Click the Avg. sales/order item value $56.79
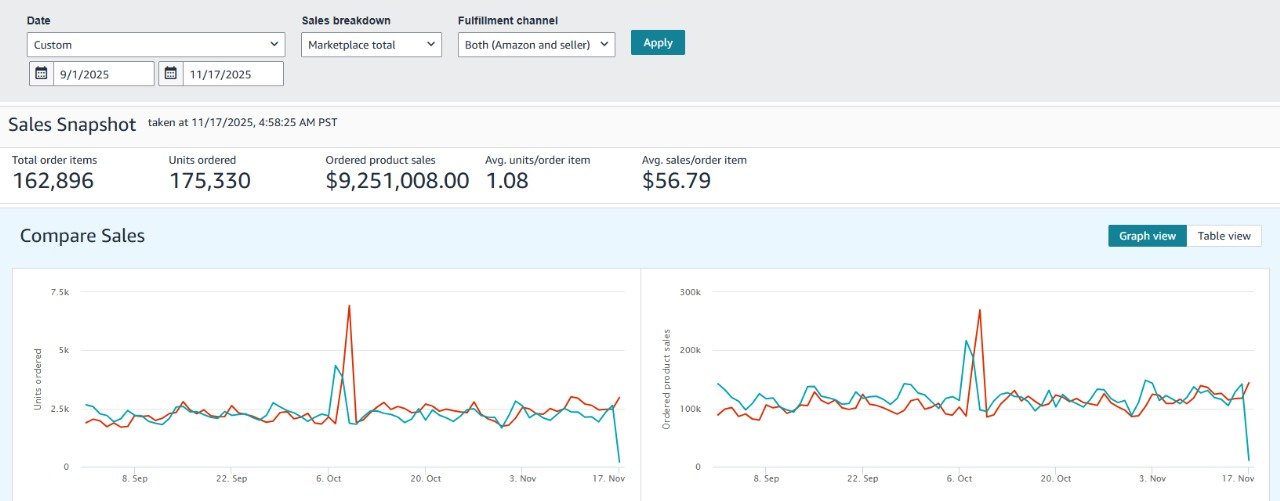1280x501 pixels. (676, 181)
